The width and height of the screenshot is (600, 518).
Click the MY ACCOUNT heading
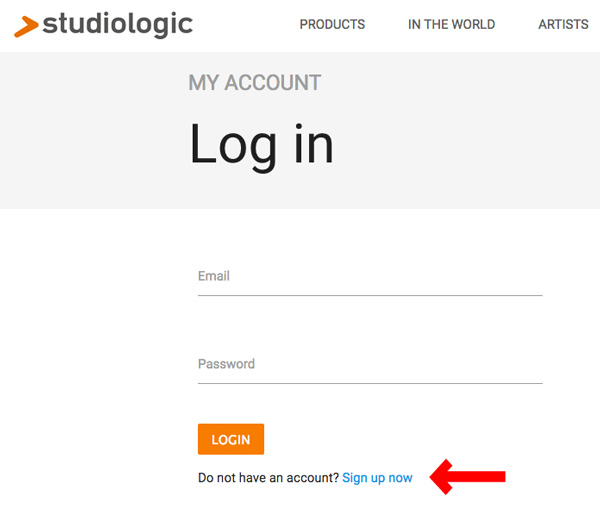click(254, 83)
